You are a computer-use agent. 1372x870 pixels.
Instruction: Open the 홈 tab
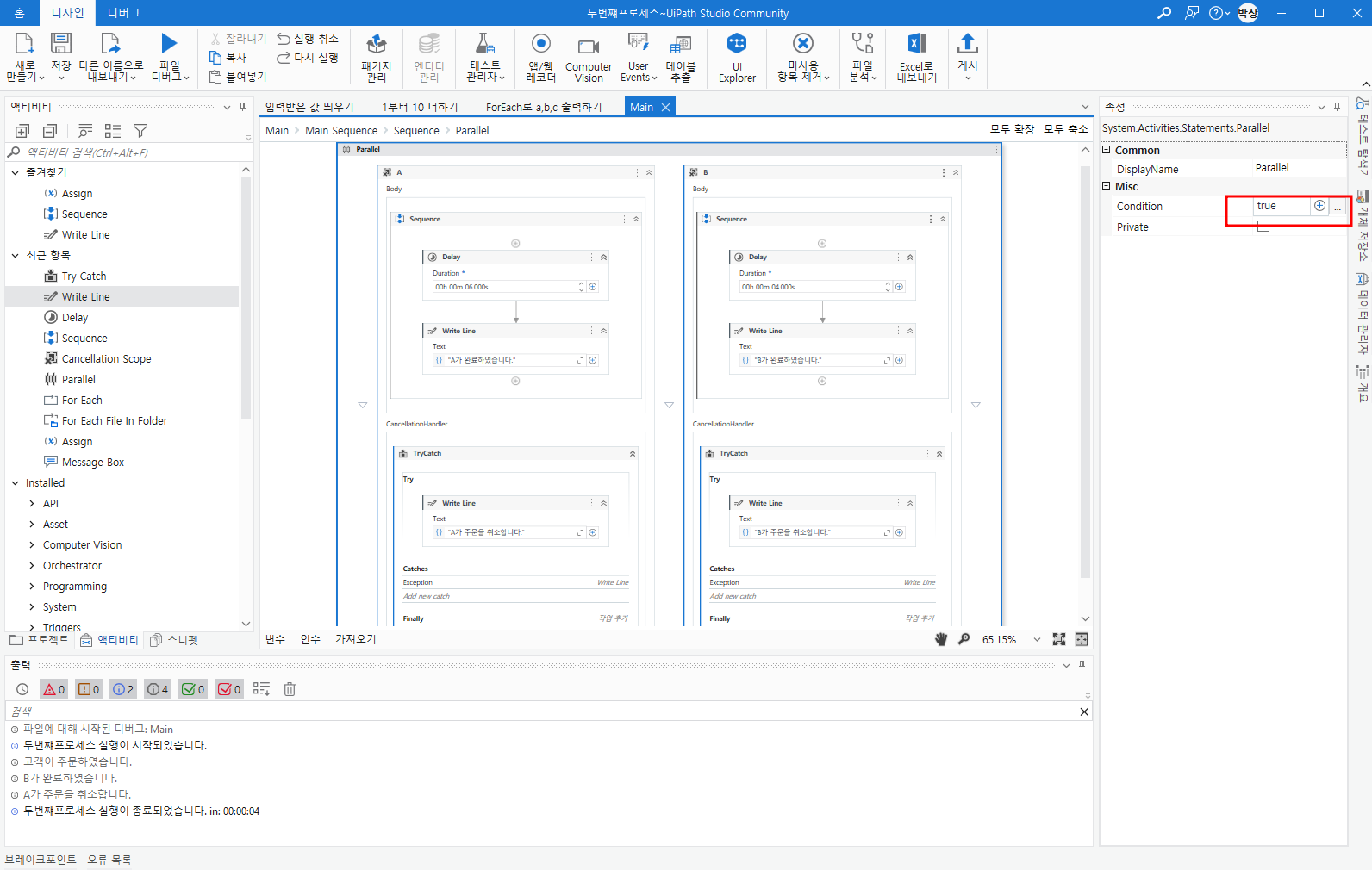(20, 13)
